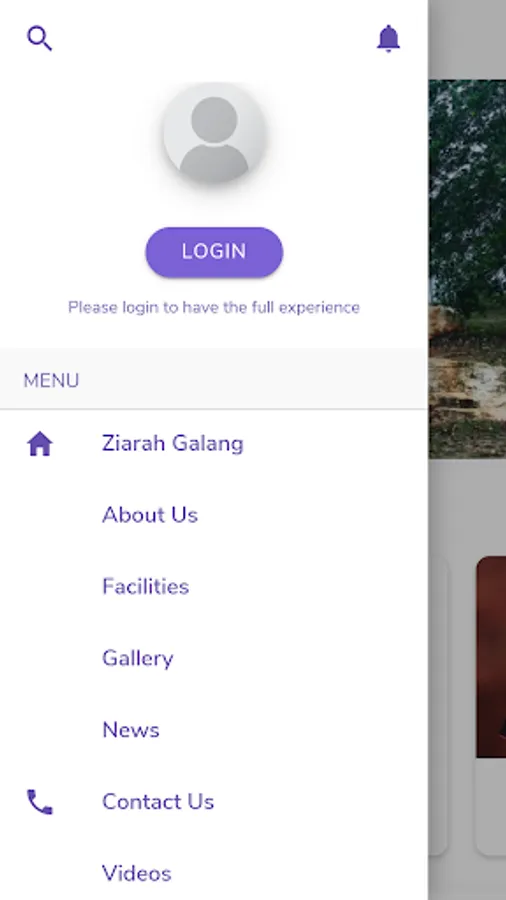
Task: Tap the gray card footer below the red thumbnail
Action: tap(491, 806)
